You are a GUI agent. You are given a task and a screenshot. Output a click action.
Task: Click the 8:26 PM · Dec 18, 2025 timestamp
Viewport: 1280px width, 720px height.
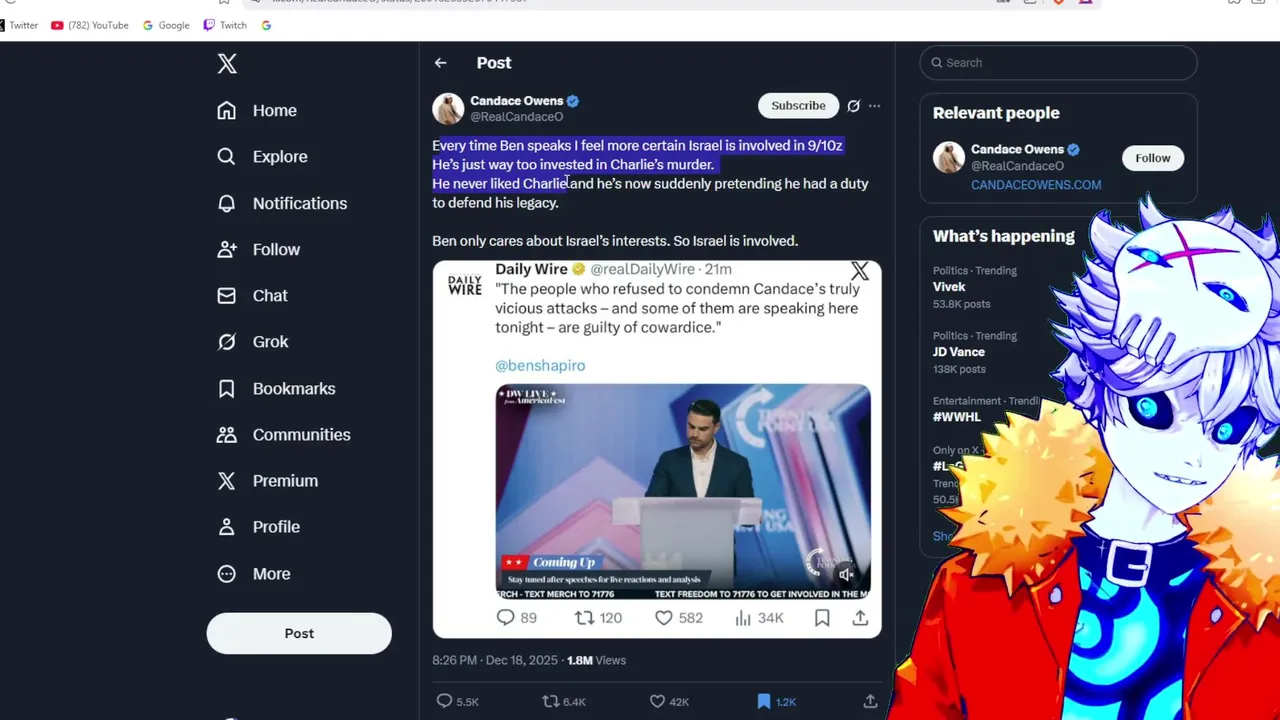[497, 660]
